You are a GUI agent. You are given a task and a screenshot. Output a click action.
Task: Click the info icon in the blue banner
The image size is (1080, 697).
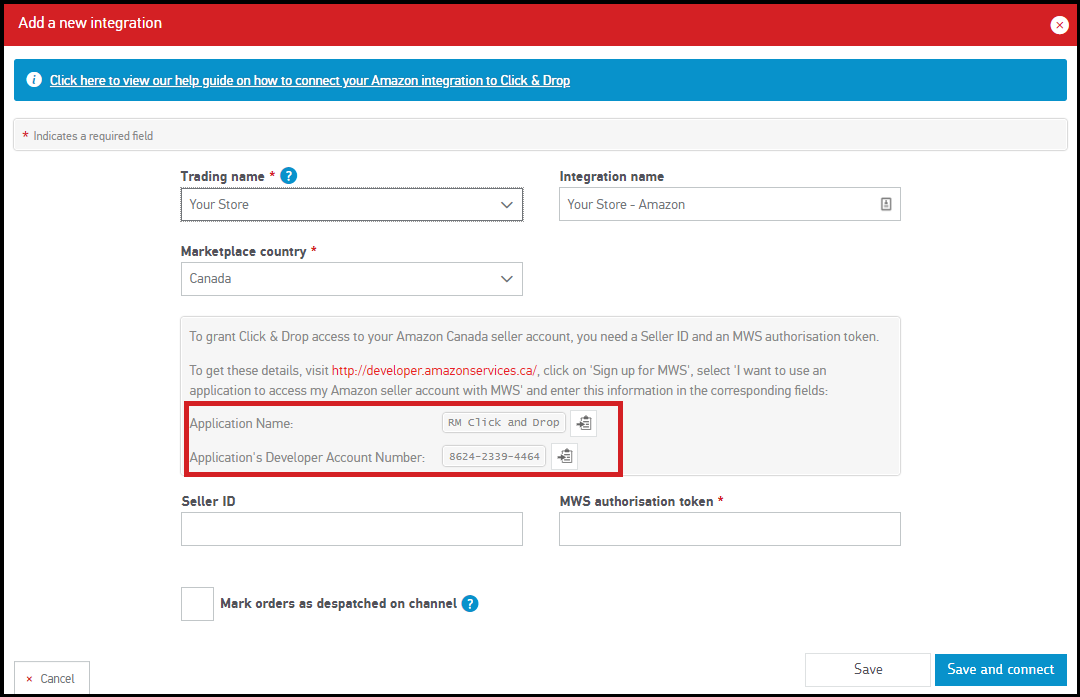click(34, 80)
